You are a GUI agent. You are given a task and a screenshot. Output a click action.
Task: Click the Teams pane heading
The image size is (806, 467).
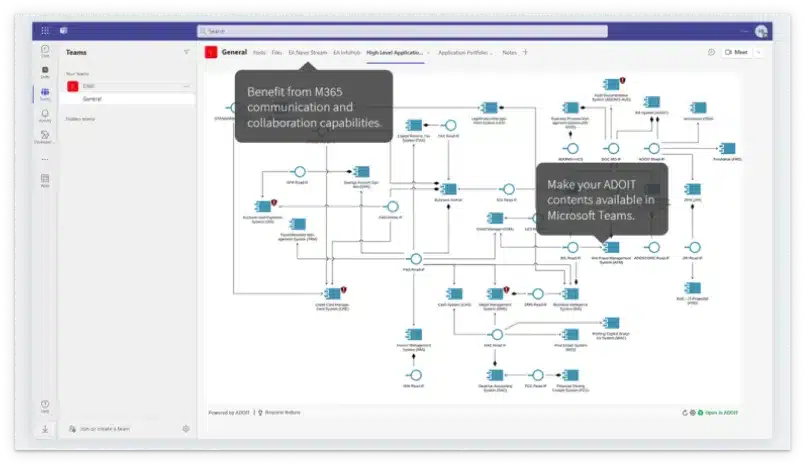coord(76,52)
